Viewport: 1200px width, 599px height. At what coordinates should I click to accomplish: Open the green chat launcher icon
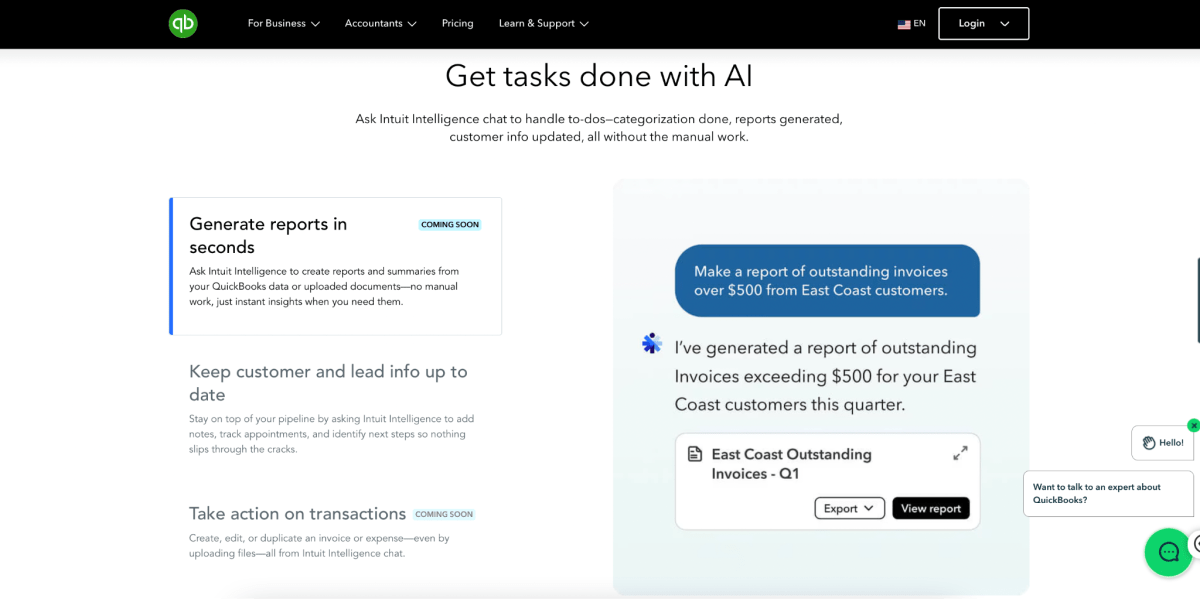1168,552
